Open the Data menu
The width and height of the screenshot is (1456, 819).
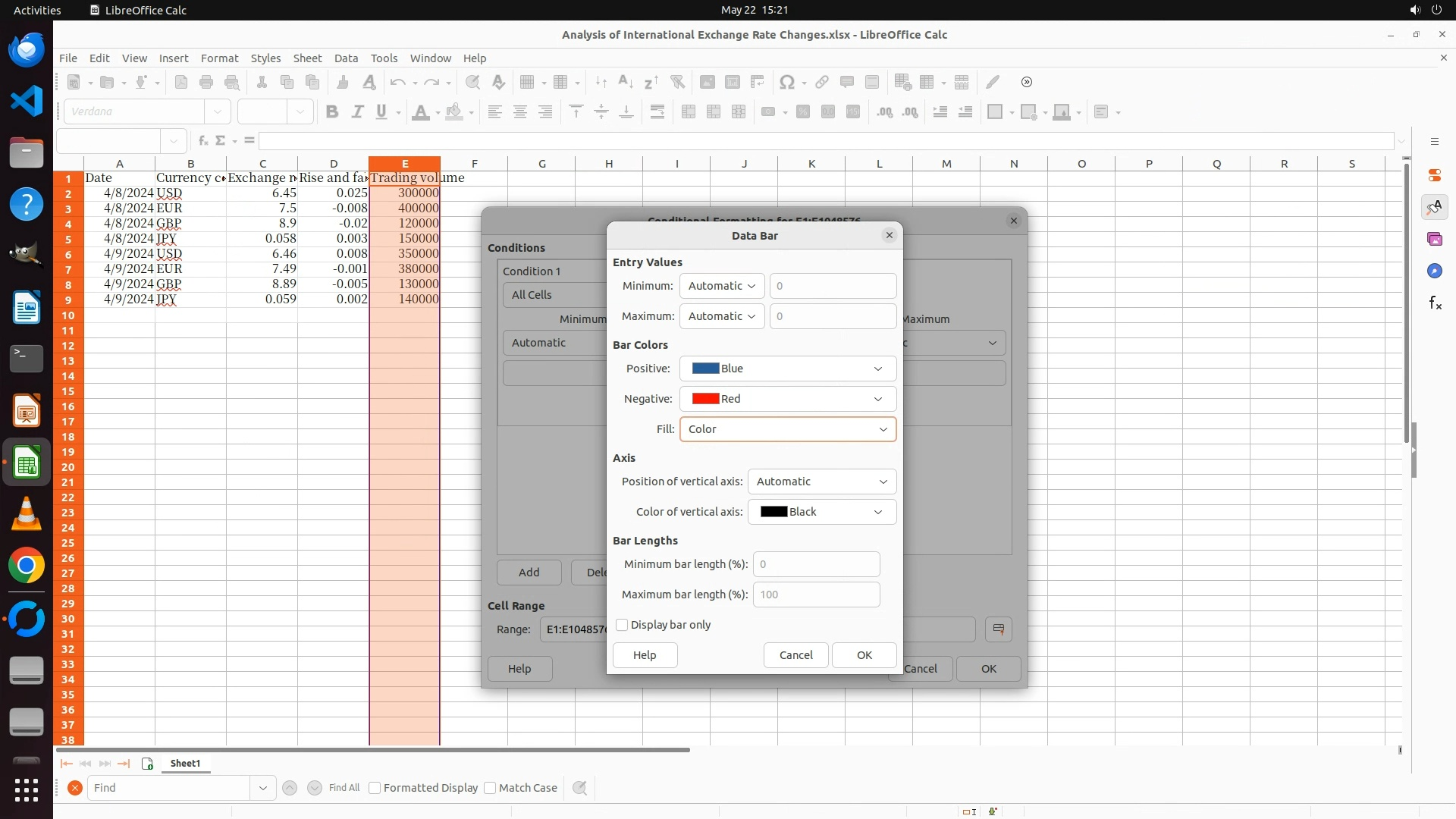pos(346,58)
